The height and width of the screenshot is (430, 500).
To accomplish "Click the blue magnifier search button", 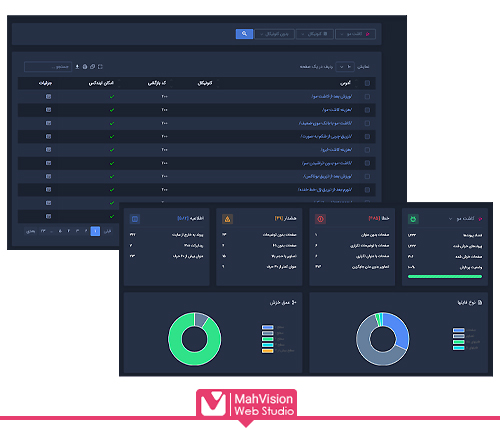I will (244, 34).
